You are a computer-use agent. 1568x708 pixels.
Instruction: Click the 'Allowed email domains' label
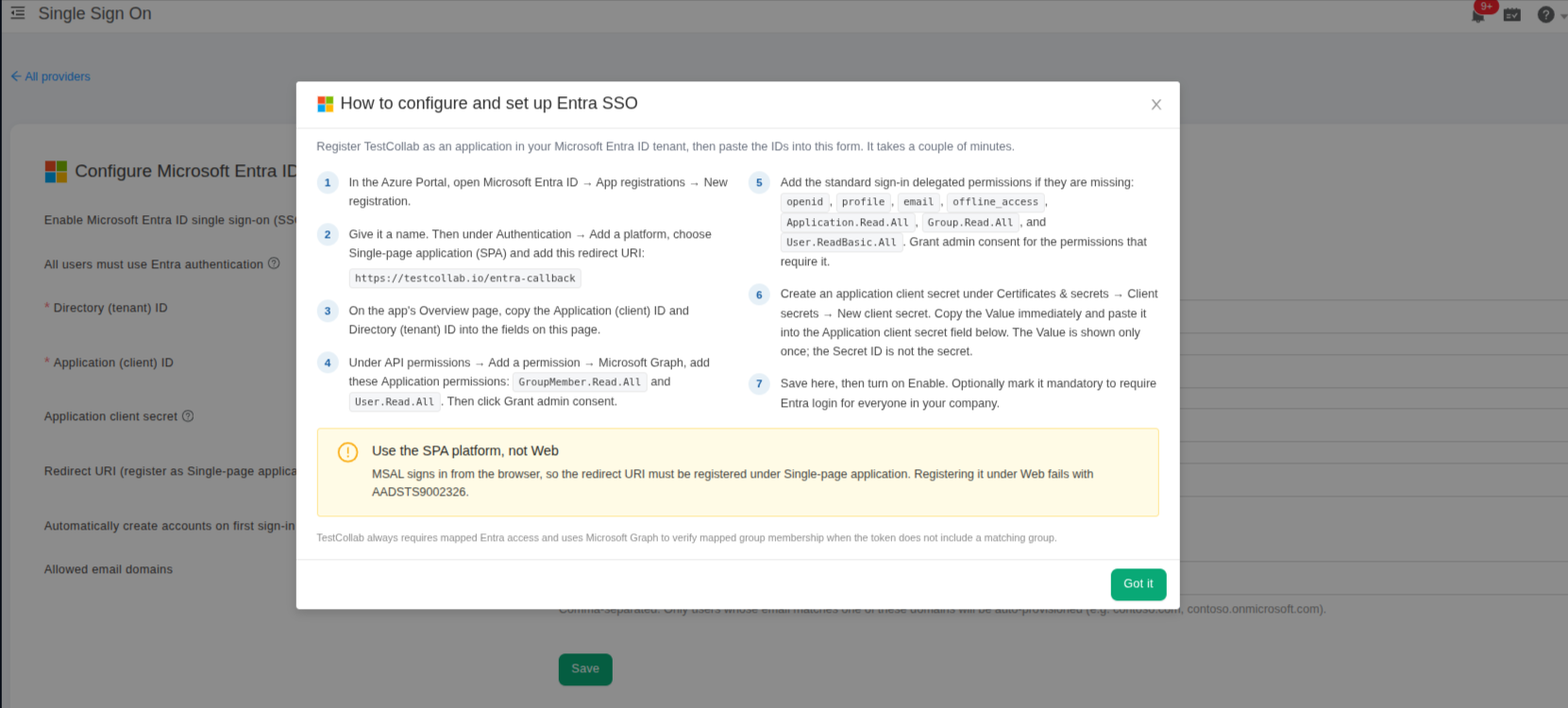pos(109,569)
